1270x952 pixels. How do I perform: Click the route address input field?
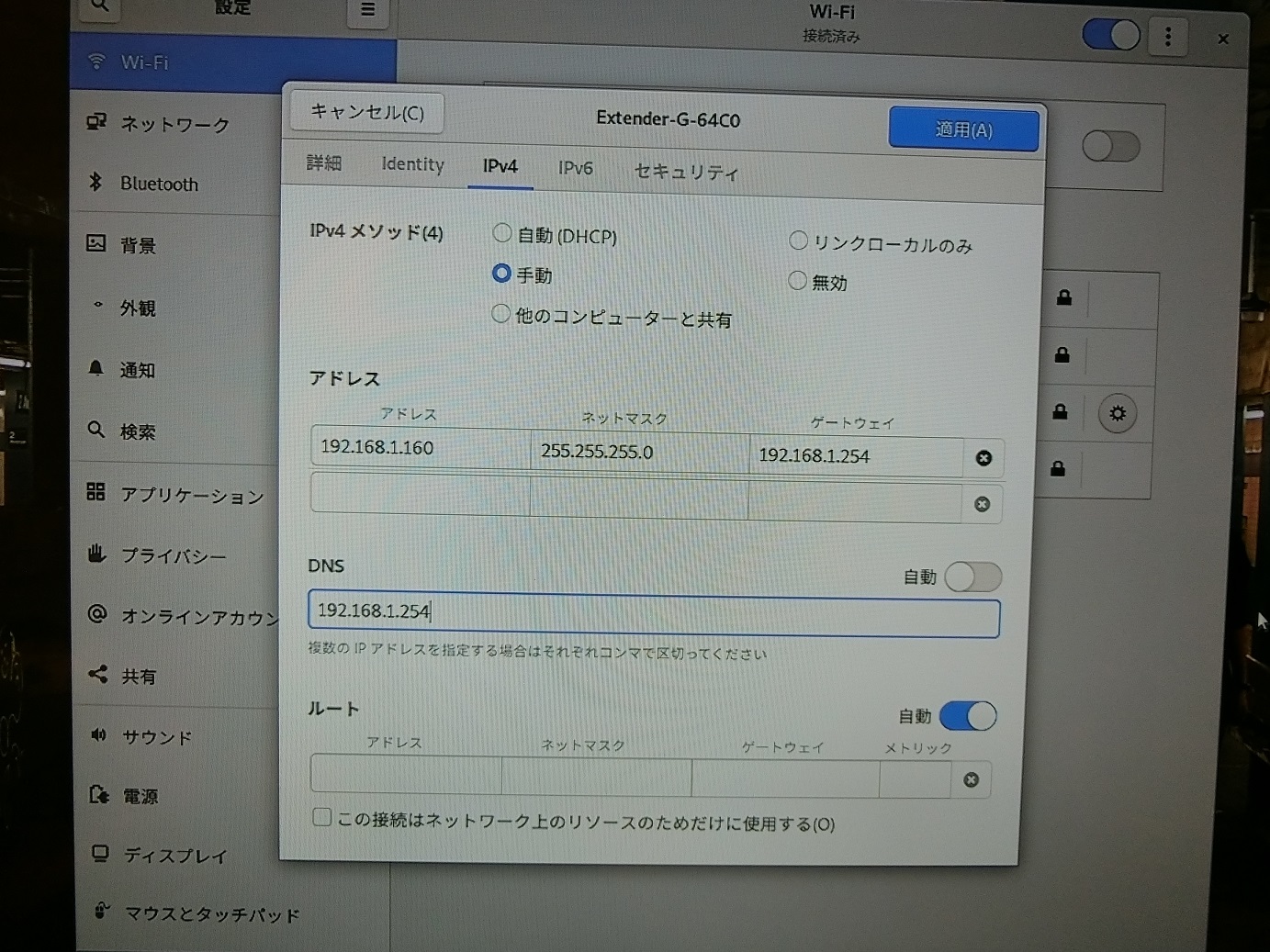[406, 774]
